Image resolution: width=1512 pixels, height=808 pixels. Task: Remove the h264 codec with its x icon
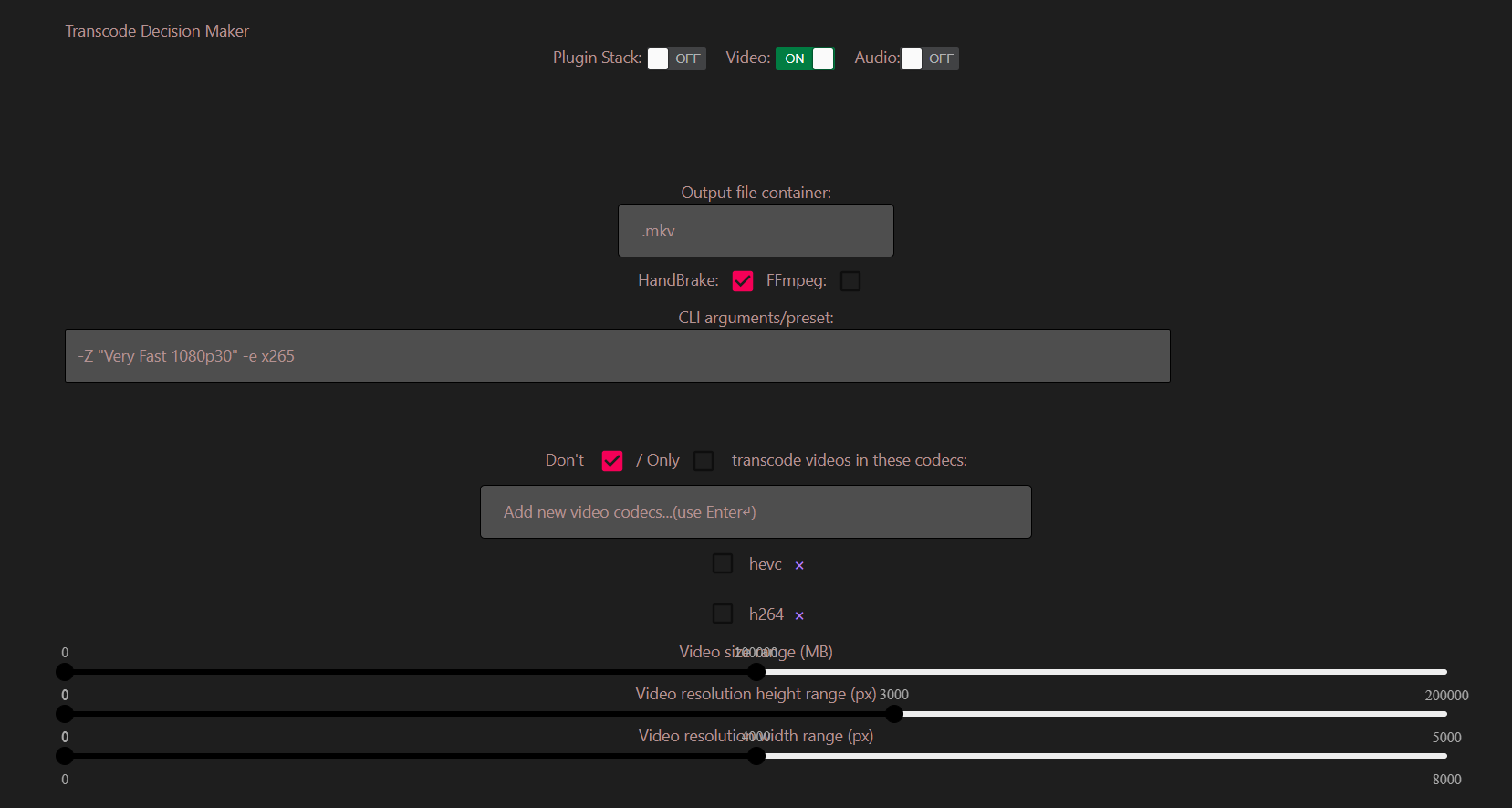799,614
